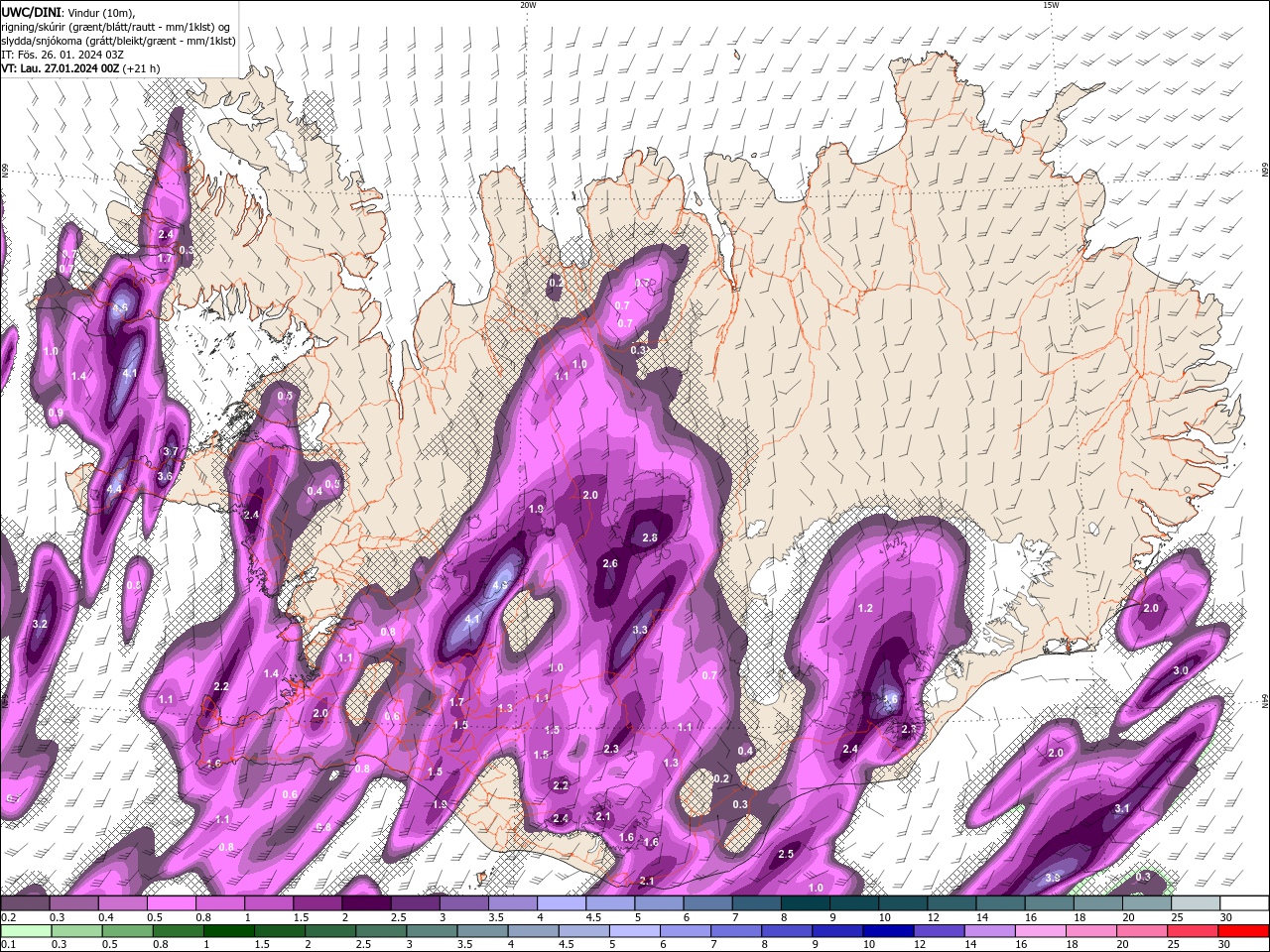The image size is (1270, 952).
Task: Click the UWC/DINI title text
Action: coord(31,12)
